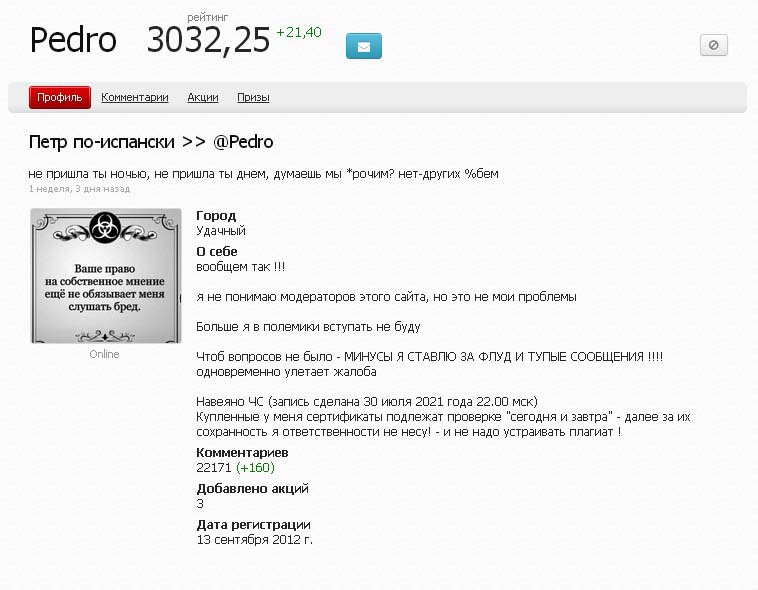
Task: Click the comments count 22171
Action: coord(214,468)
